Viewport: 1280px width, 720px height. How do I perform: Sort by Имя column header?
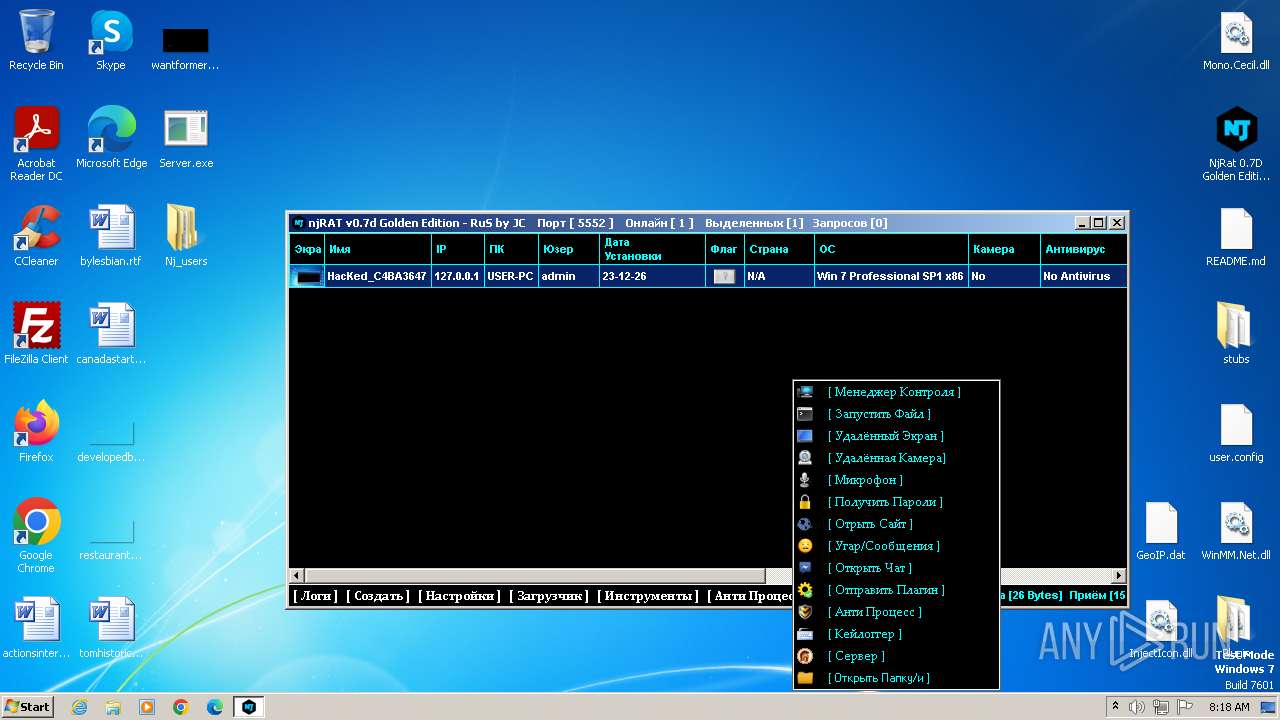pos(378,249)
